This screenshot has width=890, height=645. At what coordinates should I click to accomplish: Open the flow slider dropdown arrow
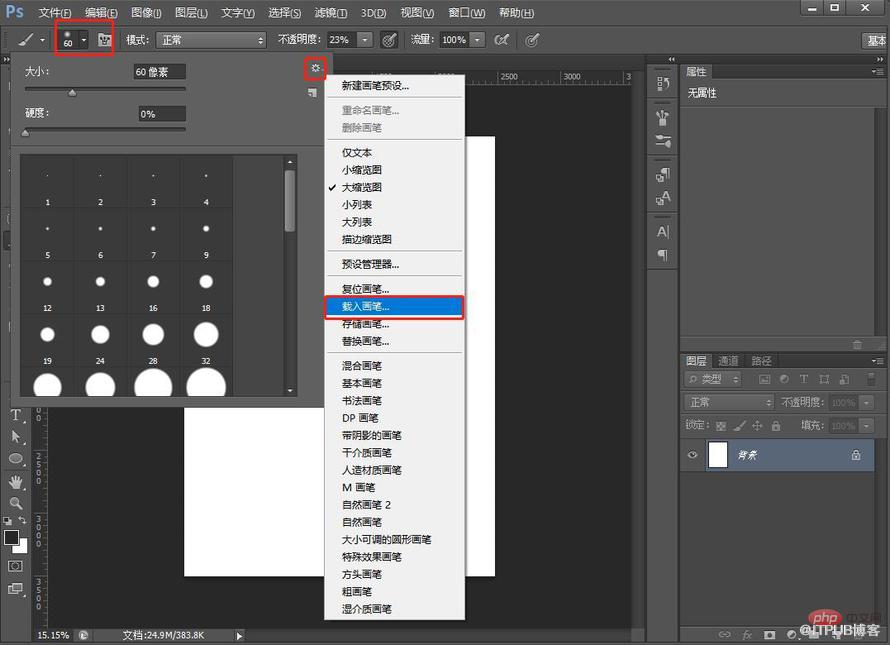[x=478, y=40]
